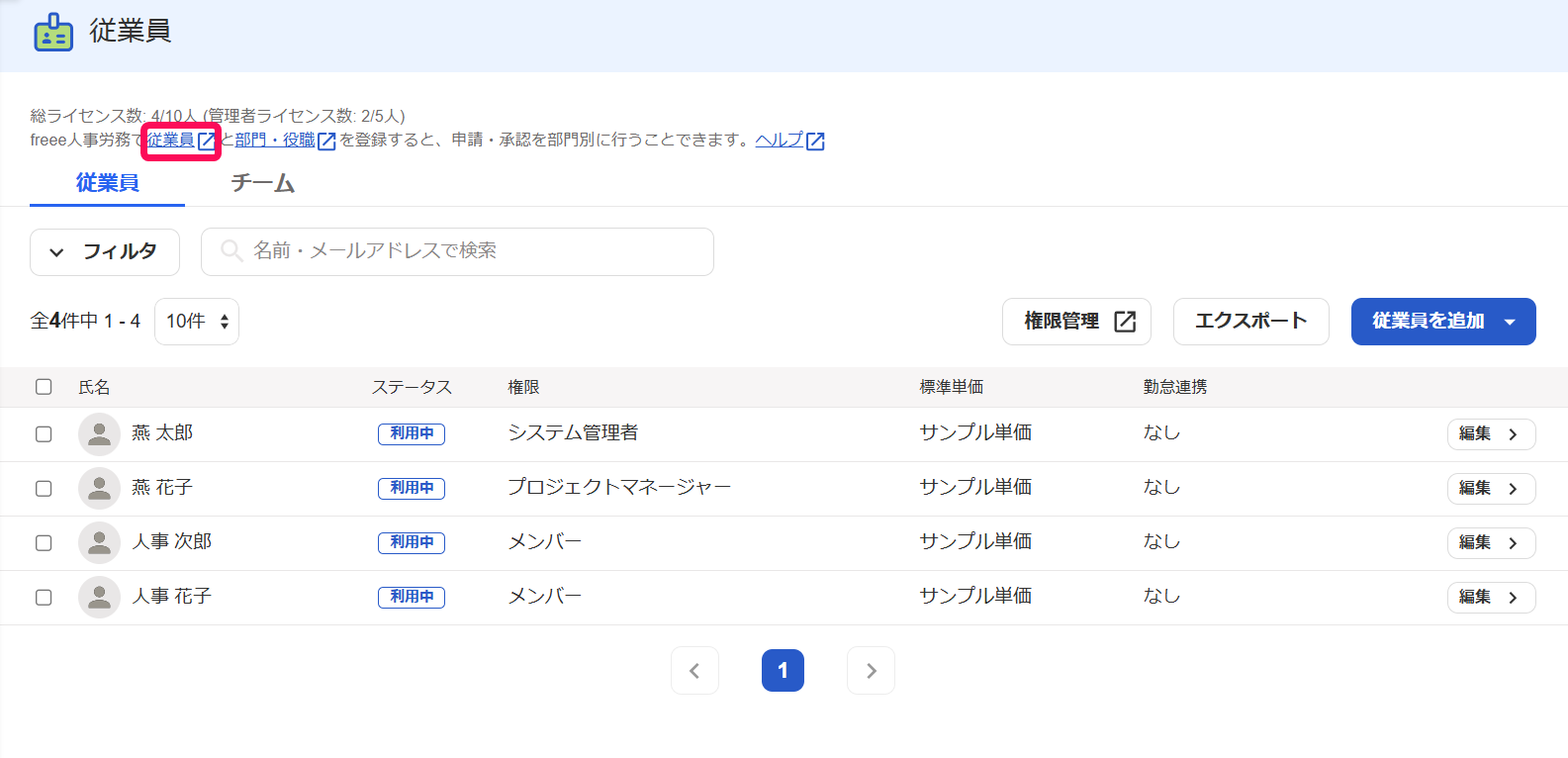The image size is (1568, 758).
Task: Switch to the チーム tab
Action: click(263, 183)
